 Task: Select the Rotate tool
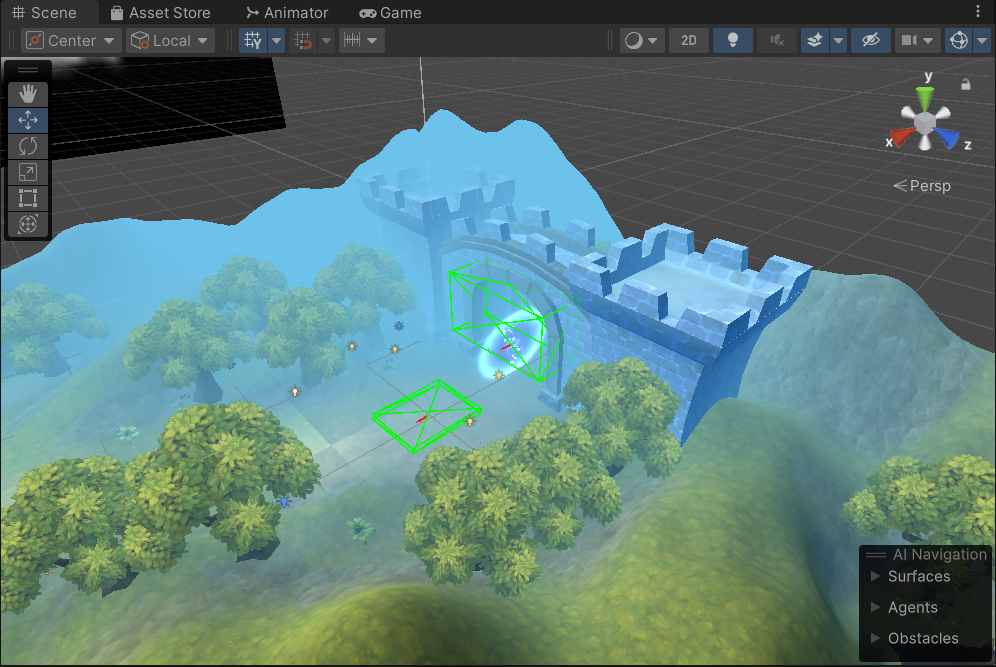coord(28,146)
